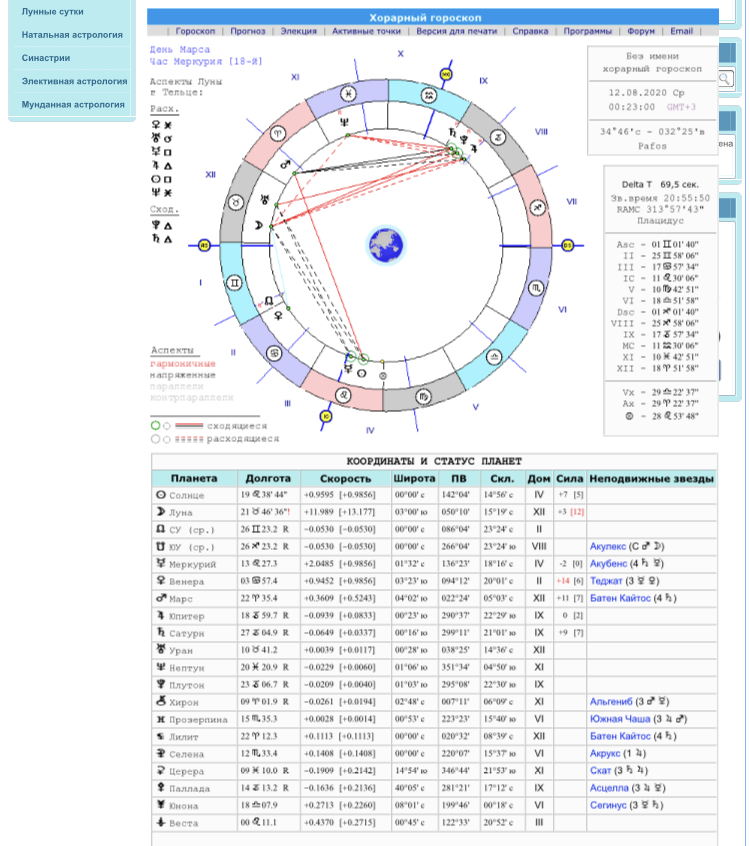Click the yellow MC marker above the chart

(x=446, y=74)
